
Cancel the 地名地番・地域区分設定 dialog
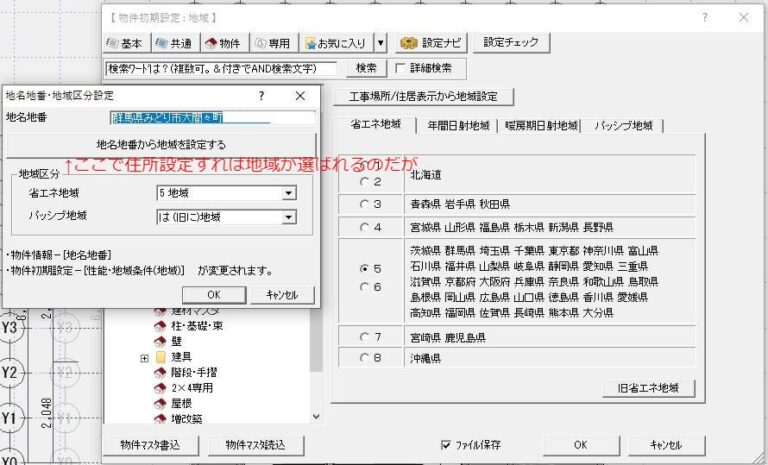click(x=282, y=294)
